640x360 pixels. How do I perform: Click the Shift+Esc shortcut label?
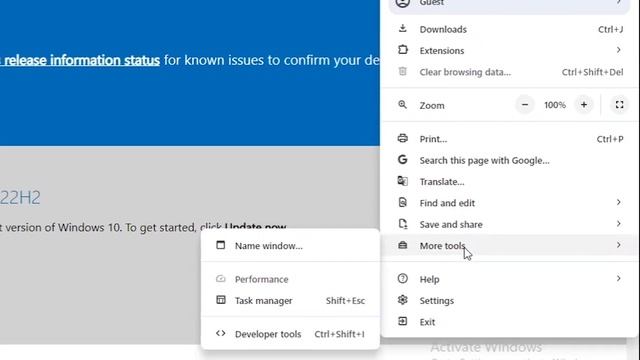(345, 300)
